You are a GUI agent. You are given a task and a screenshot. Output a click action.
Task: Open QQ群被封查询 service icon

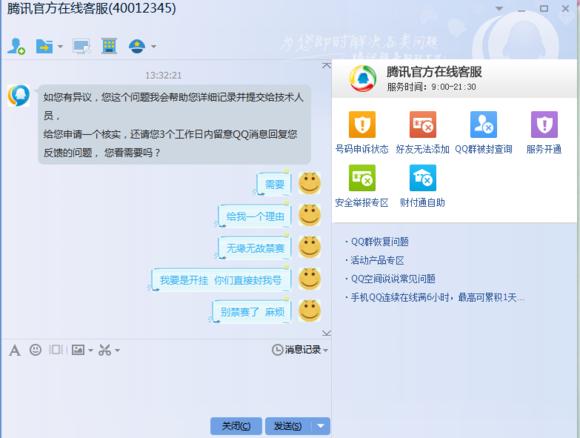[x=483, y=124]
